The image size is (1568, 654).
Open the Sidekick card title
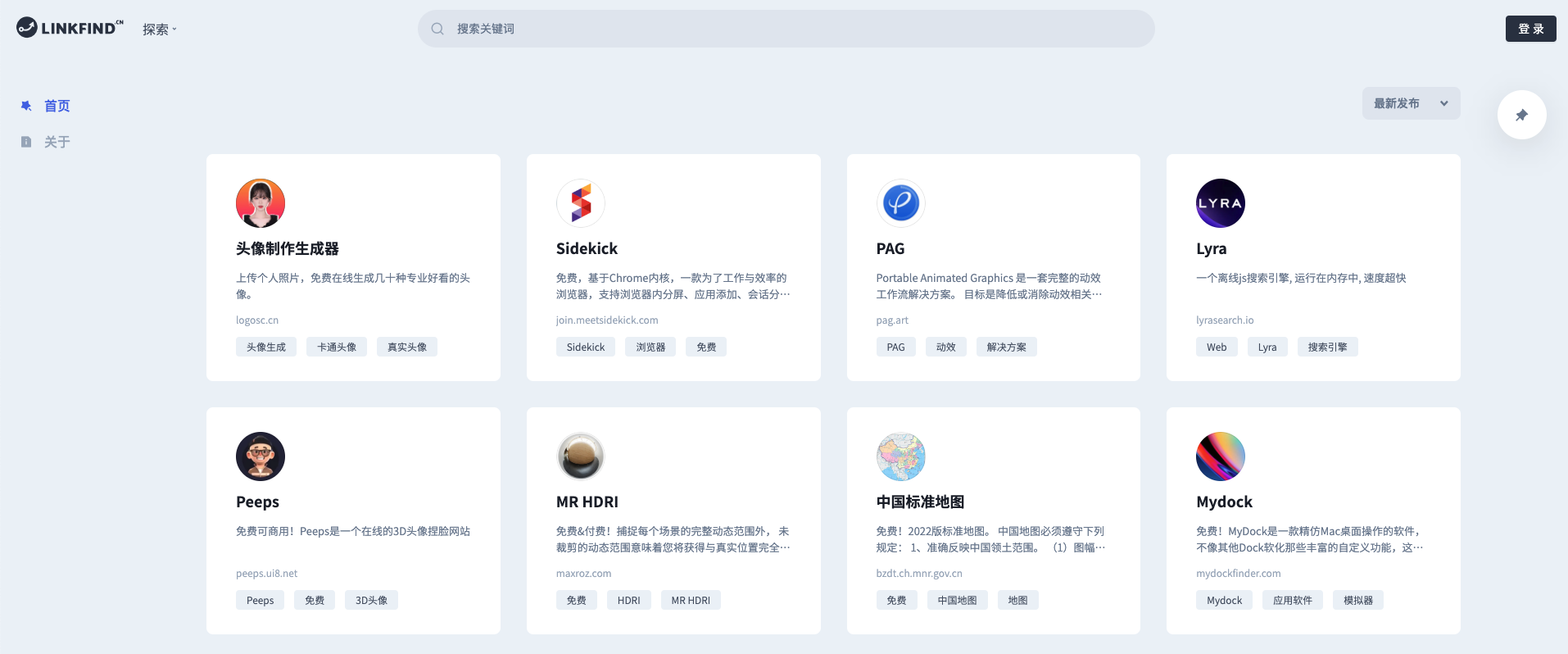click(x=587, y=248)
